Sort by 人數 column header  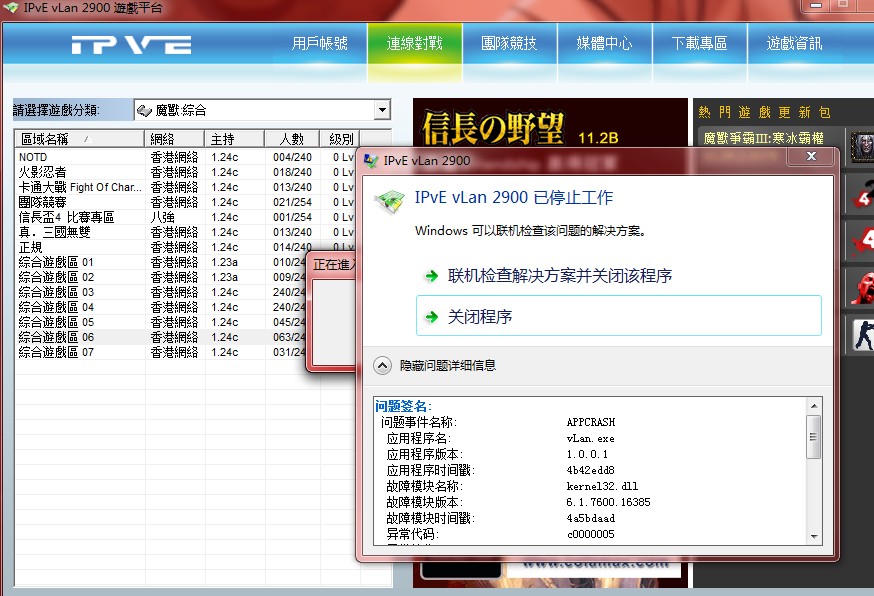coord(292,138)
